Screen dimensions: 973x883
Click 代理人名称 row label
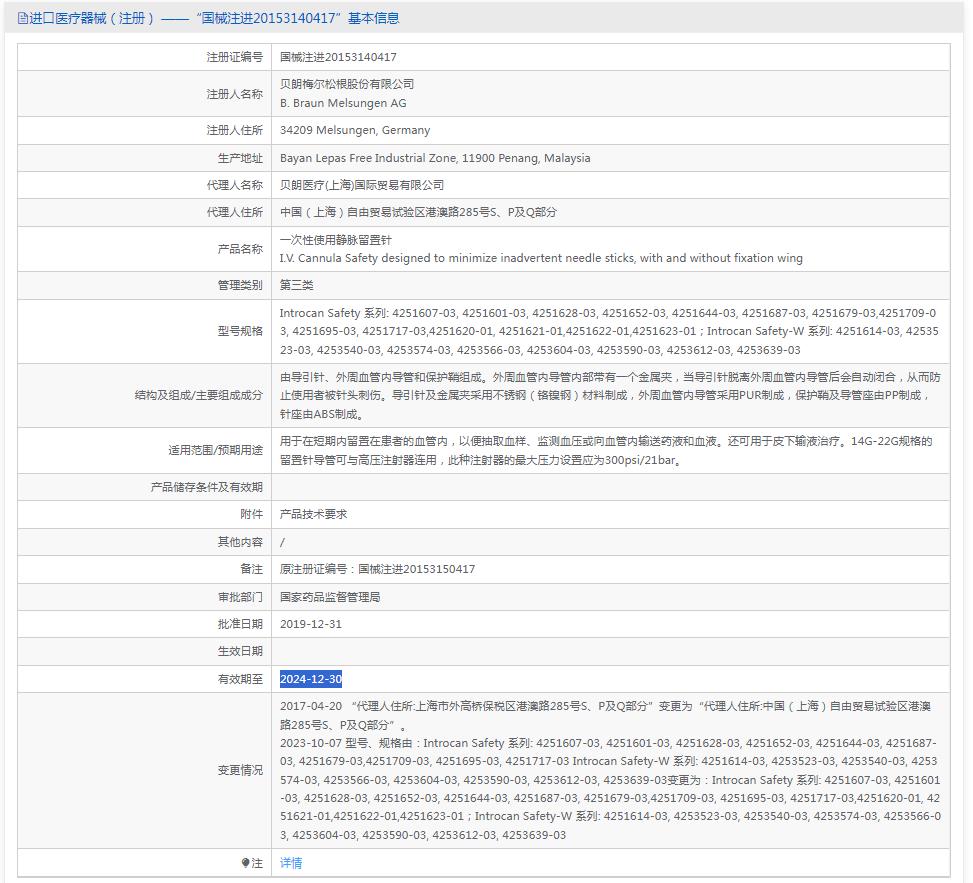(x=235, y=185)
